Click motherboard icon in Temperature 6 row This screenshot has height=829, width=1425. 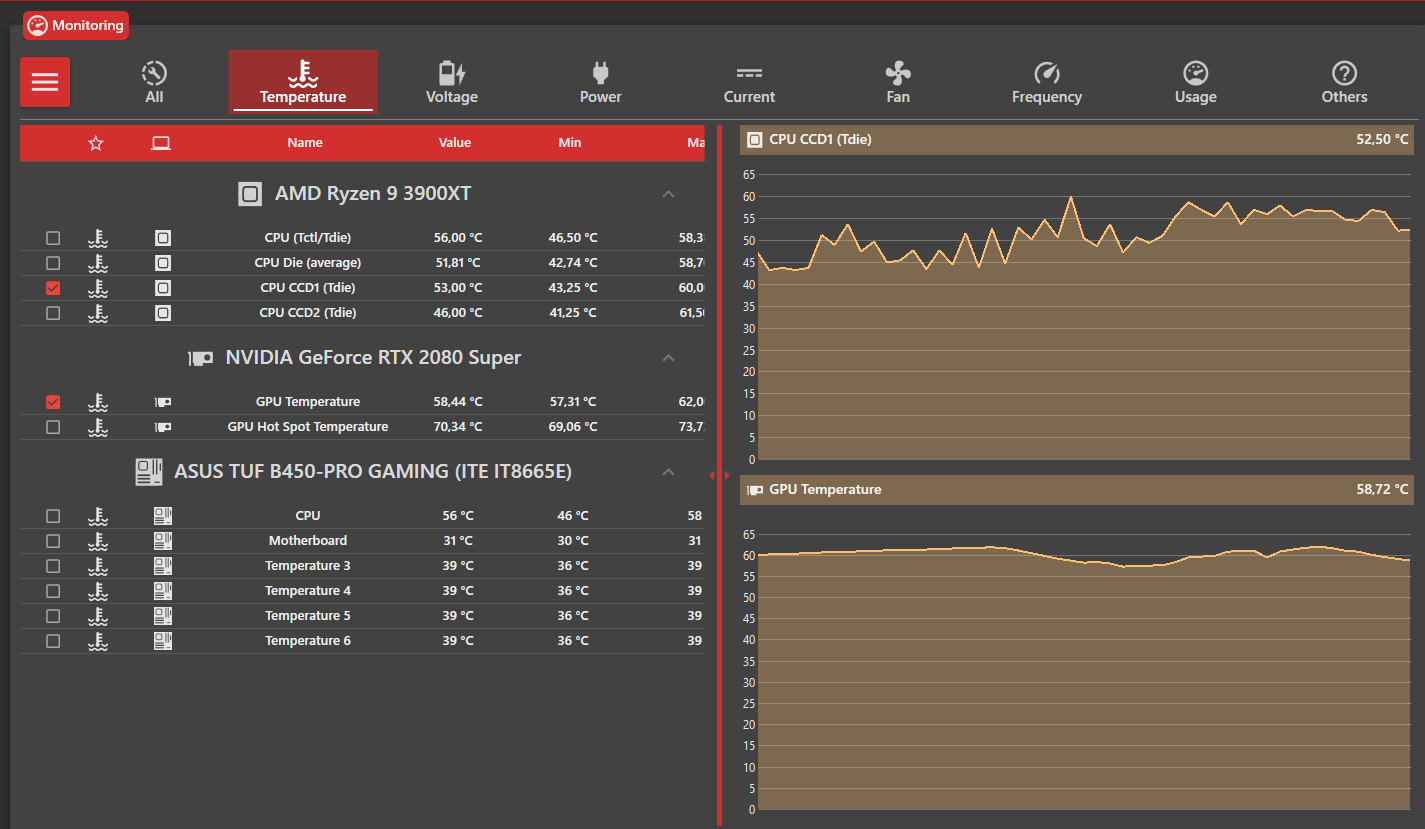click(x=163, y=641)
